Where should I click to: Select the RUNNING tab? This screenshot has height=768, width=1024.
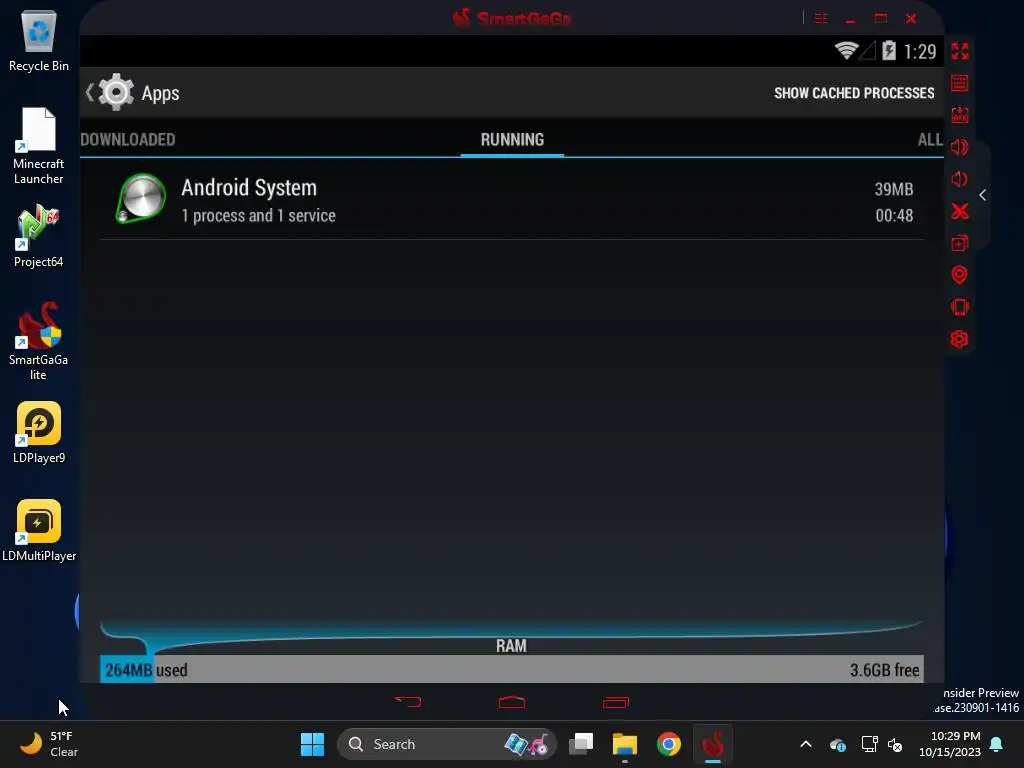[512, 139]
